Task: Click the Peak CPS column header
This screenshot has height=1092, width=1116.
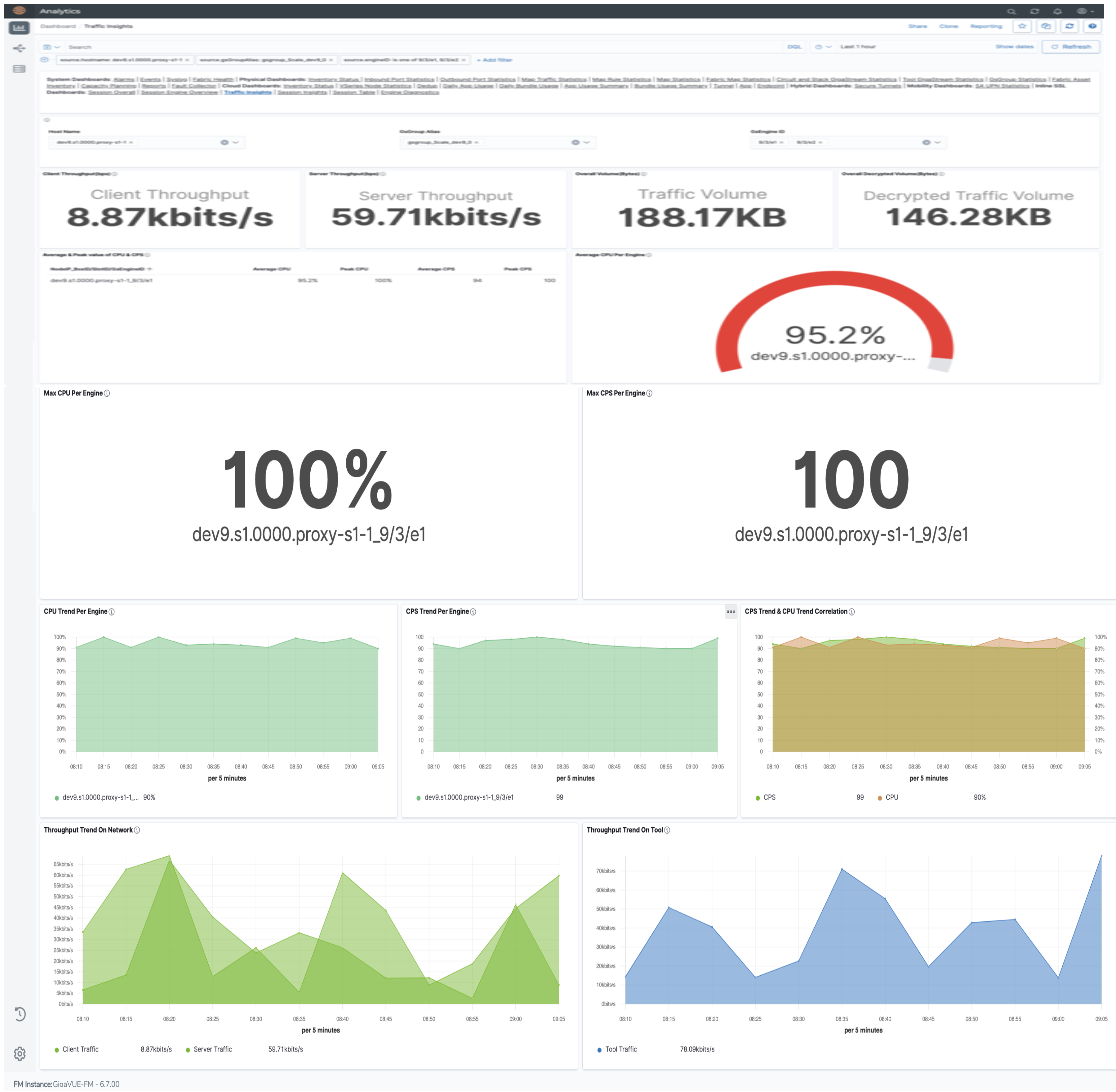Action: (x=517, y=269)
